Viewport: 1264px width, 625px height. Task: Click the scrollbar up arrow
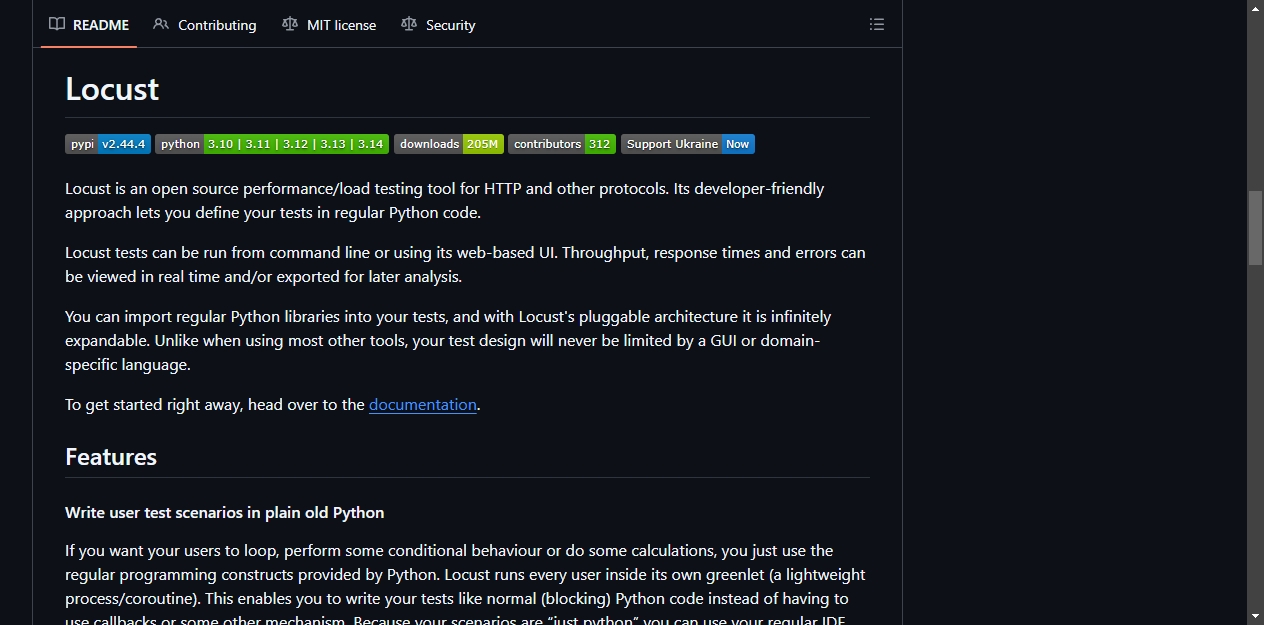point(1255,8)
